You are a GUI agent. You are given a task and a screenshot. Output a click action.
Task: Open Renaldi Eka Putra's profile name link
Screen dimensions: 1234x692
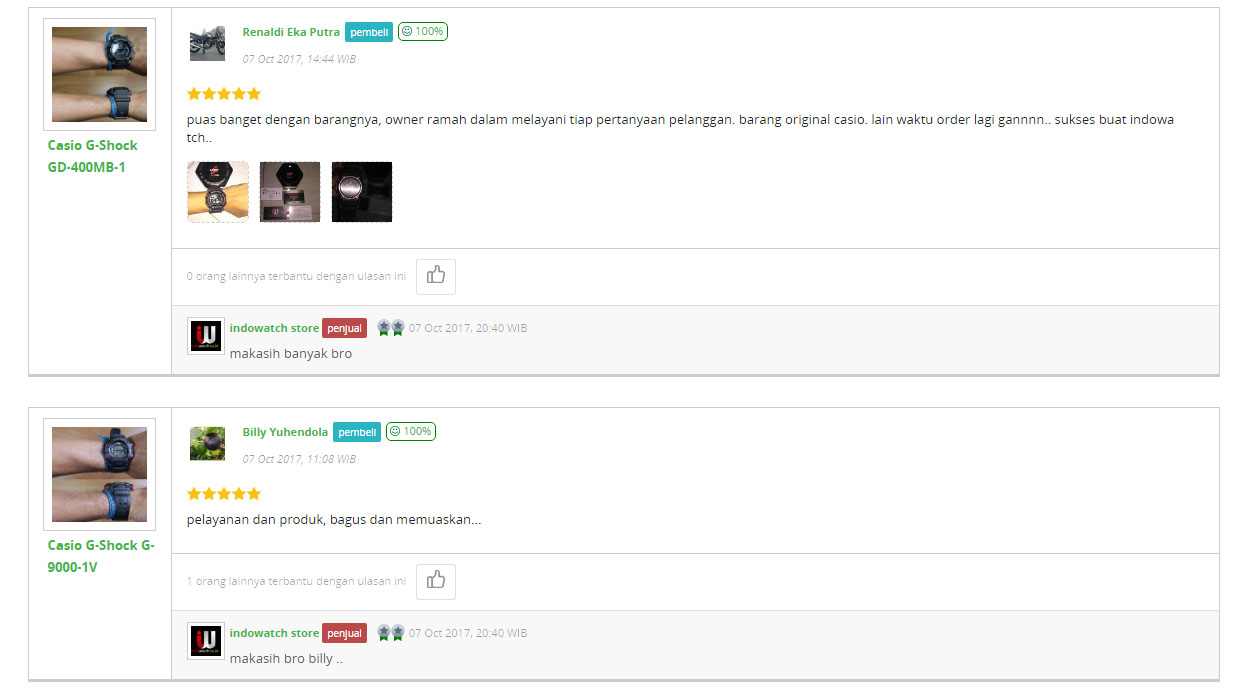(291, 32)
